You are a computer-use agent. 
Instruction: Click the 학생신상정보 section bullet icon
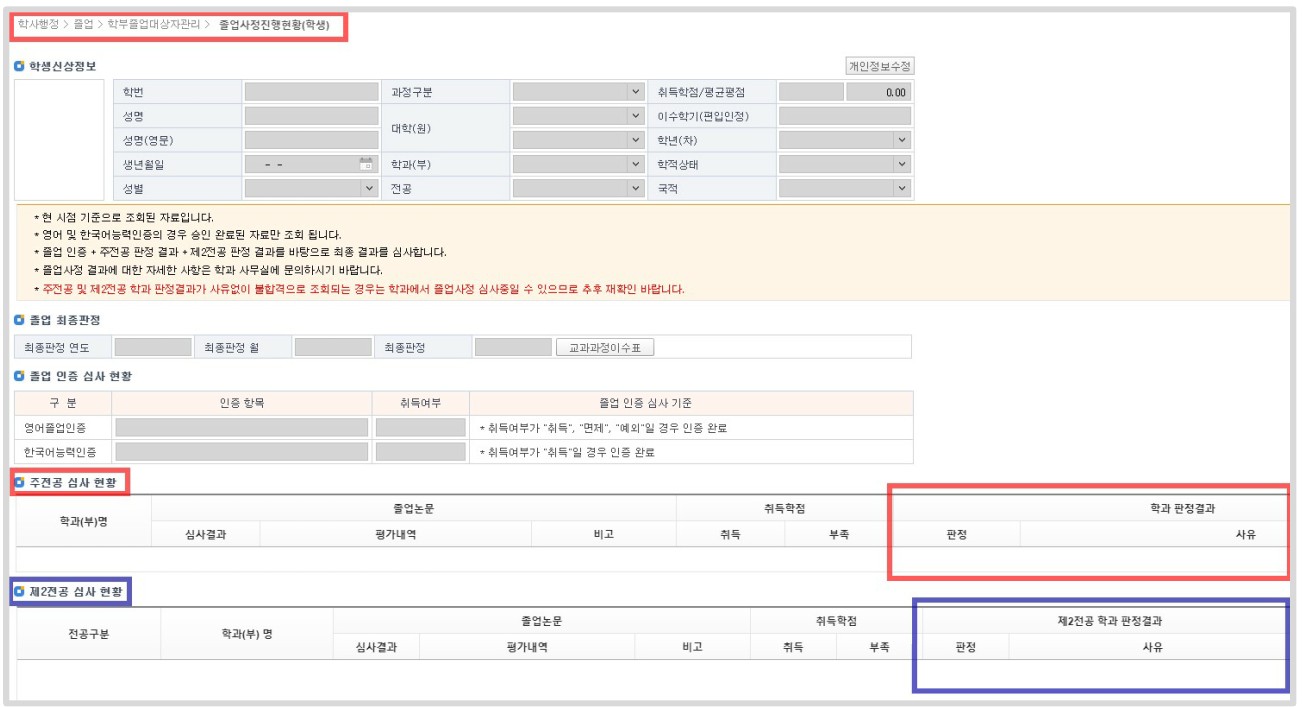[20, 66]
